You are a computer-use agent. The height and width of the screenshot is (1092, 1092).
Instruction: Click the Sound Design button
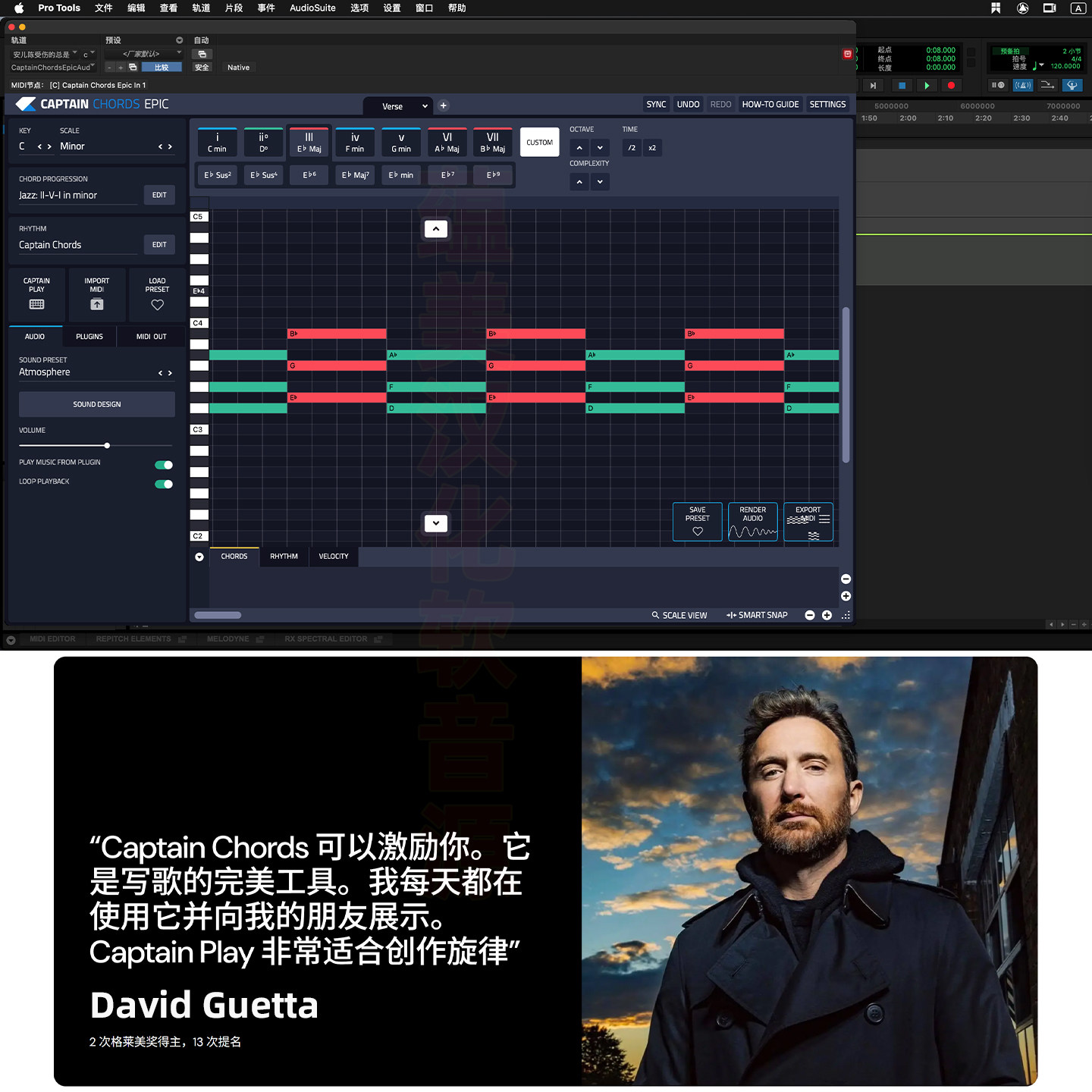97,404
